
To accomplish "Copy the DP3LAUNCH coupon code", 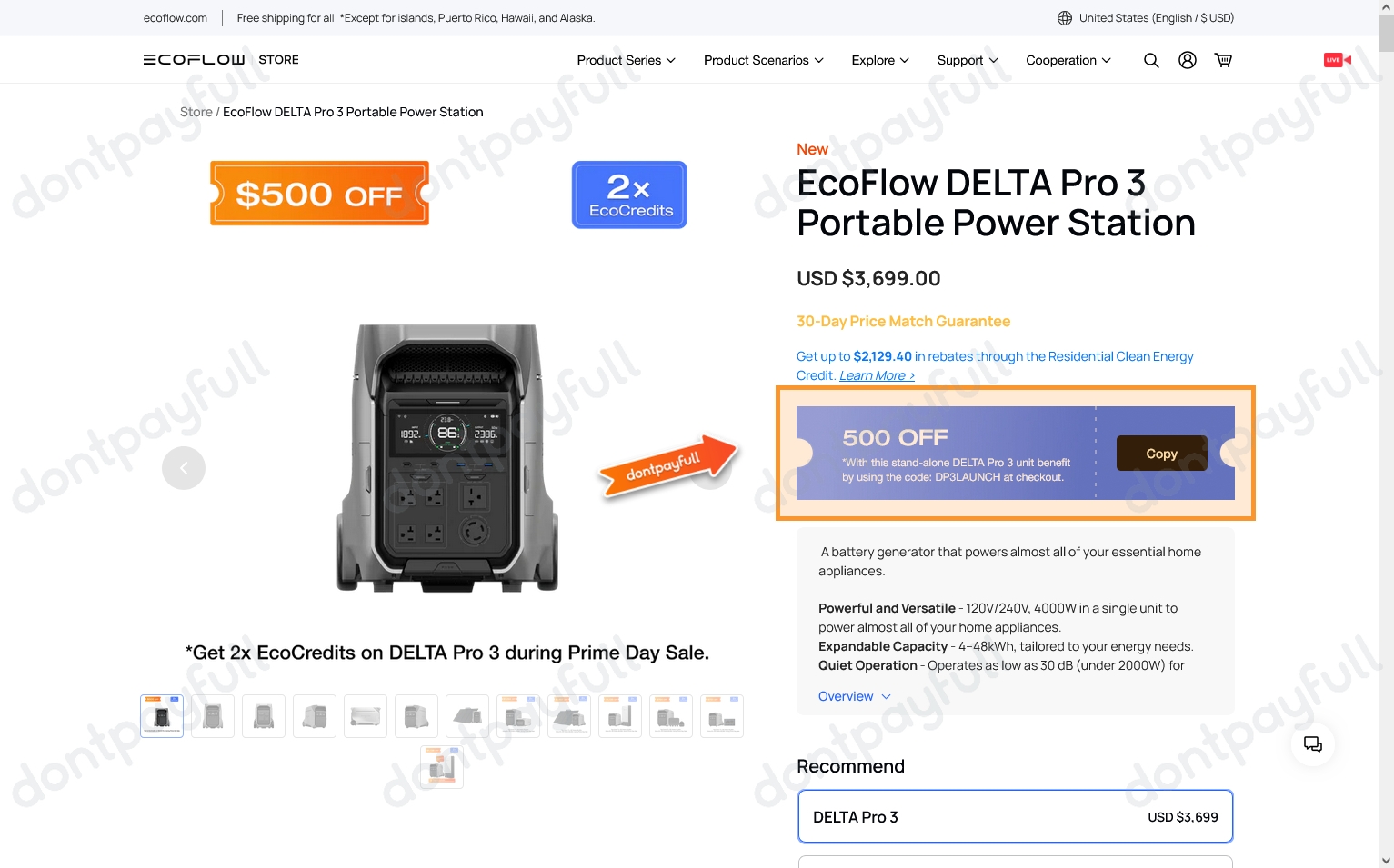I will point(1161,453).
